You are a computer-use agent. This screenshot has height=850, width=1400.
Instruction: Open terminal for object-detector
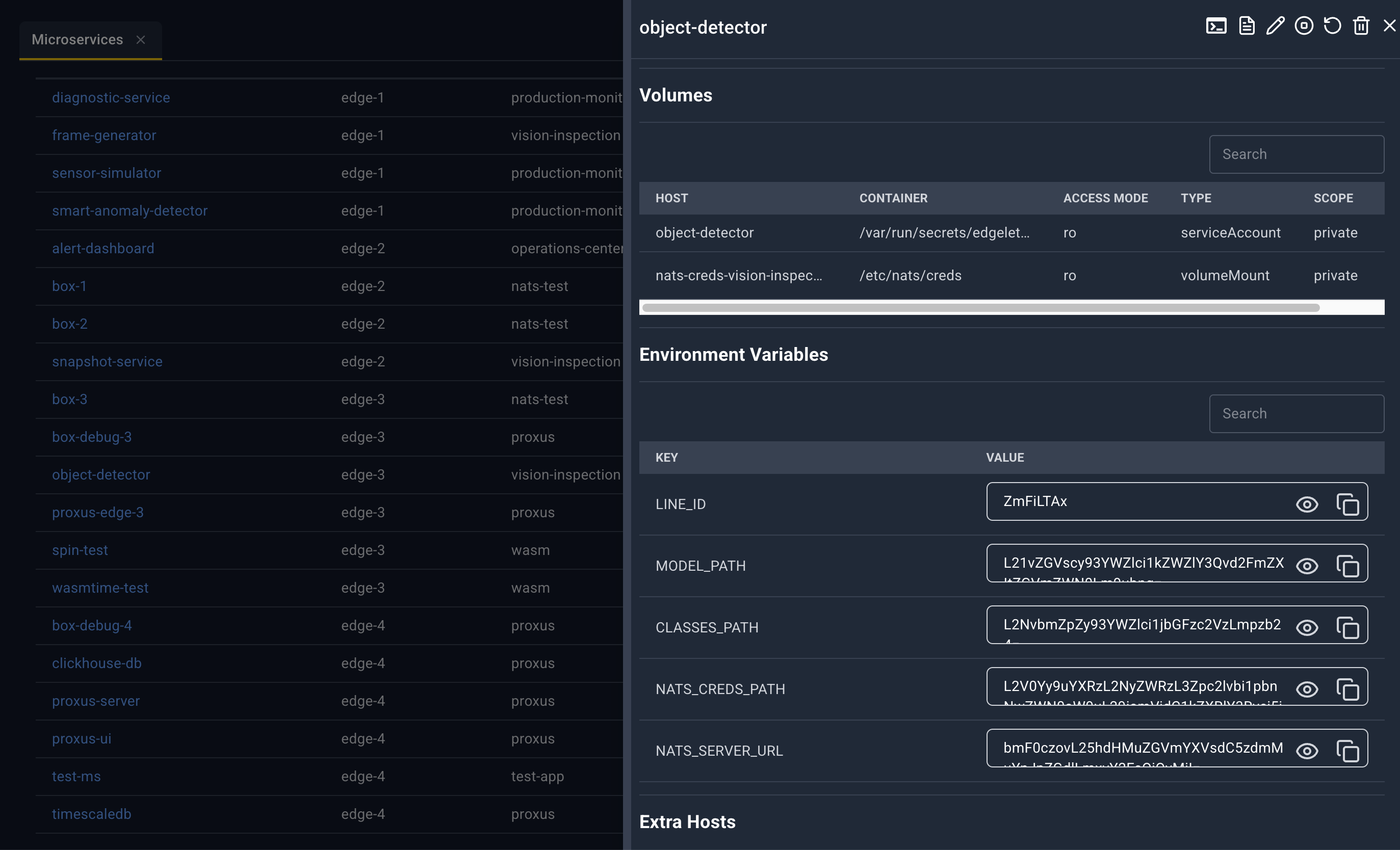1216,26
